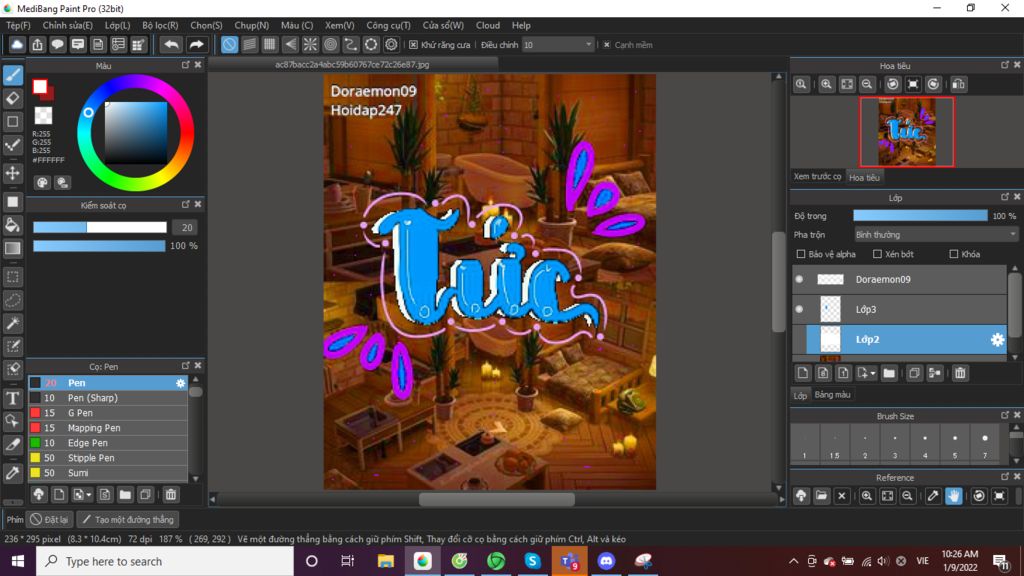This screenshot has width=1024, height=576.
Task: Switch to the Xem trước cọ tab
Action: [817, 177]
